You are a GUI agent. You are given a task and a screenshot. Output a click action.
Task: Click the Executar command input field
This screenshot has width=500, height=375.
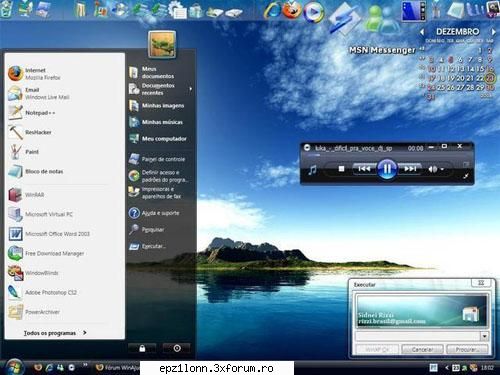(418, 336)
